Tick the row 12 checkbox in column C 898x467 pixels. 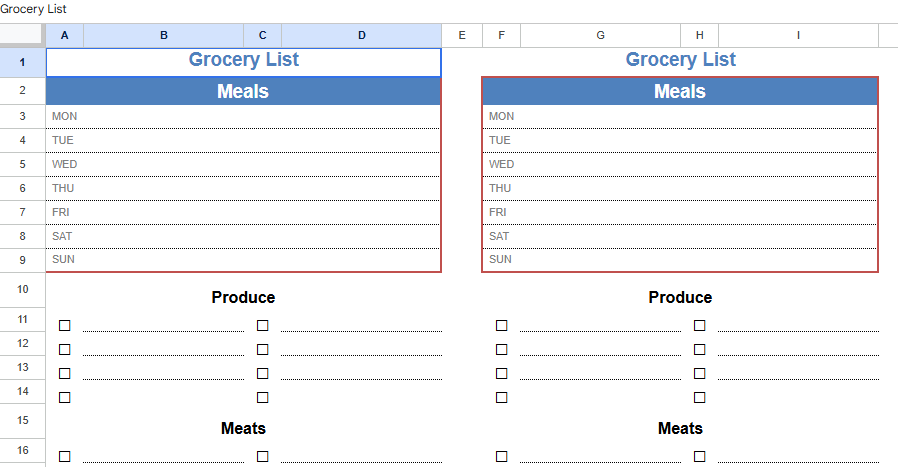pos(262,349)
